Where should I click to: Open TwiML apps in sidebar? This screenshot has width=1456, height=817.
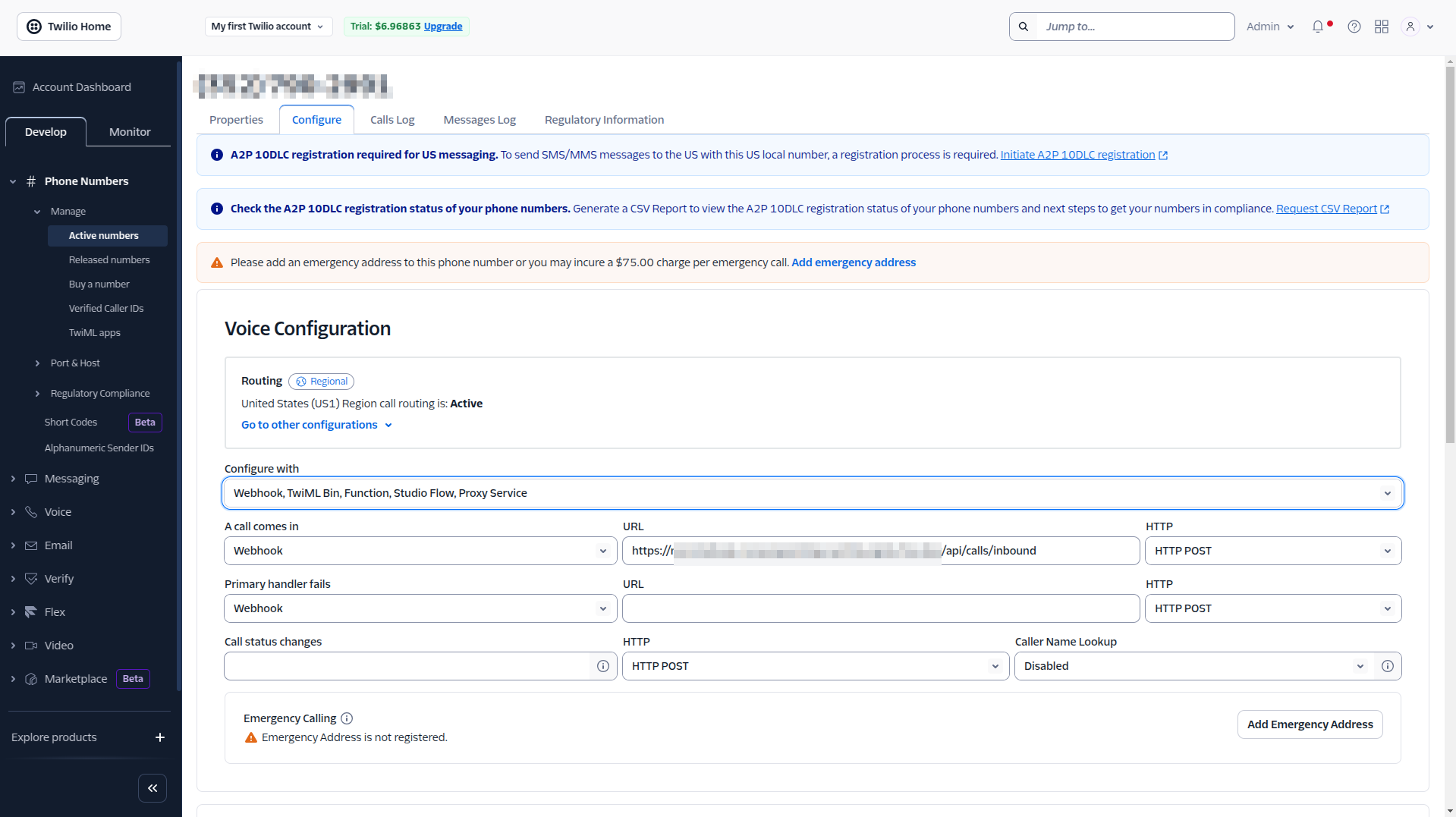point(95,333)
